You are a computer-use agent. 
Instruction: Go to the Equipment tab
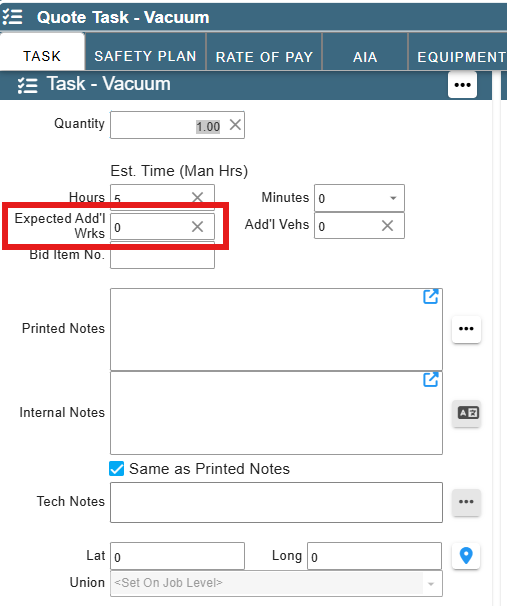coord(458,57)
